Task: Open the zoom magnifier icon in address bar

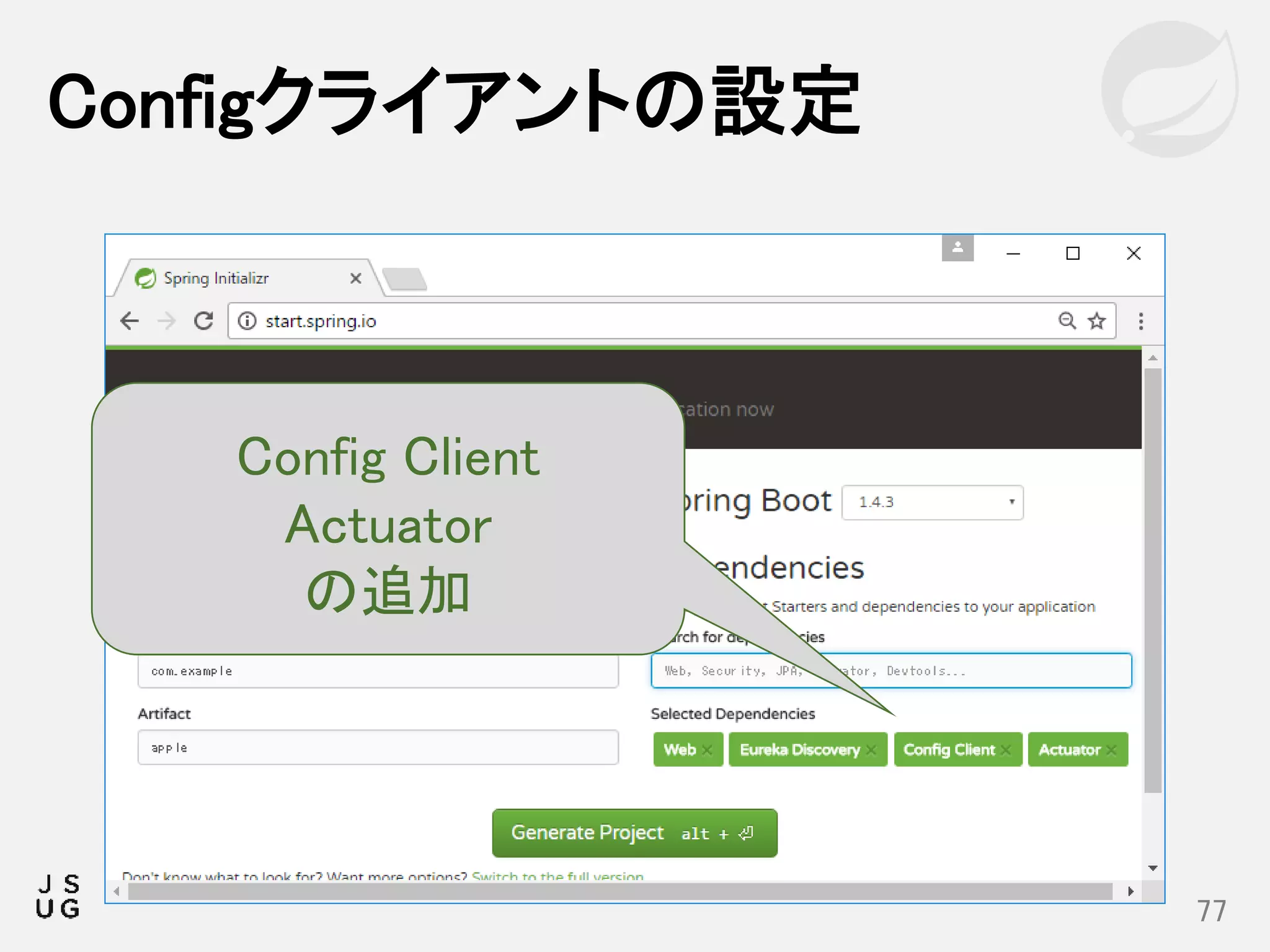Action: (1067, 320)
